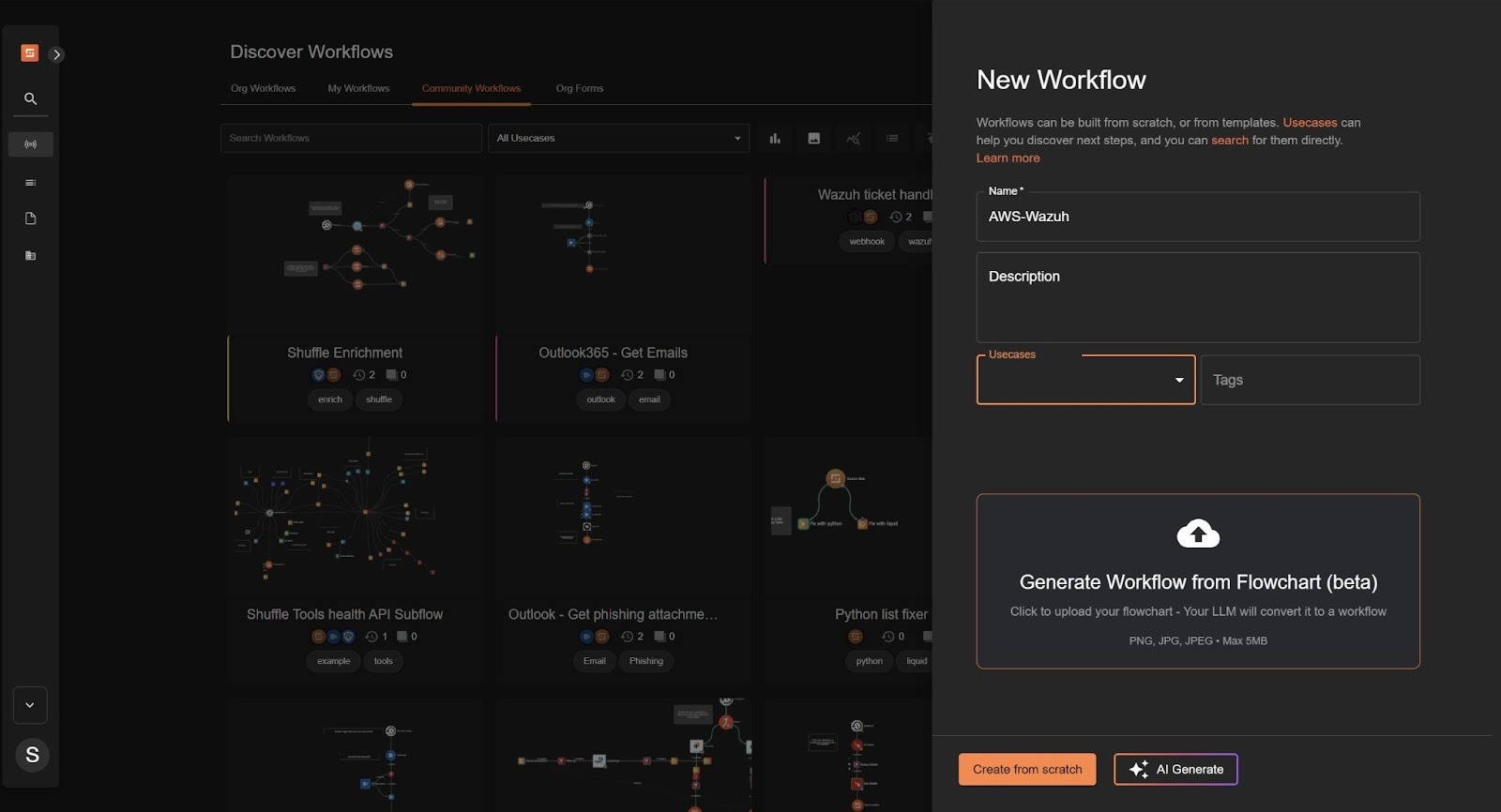This screenshot has width=1501, height=812.
Task: Click the 'webhook' tag chip
Action: (x=867, y=242)
